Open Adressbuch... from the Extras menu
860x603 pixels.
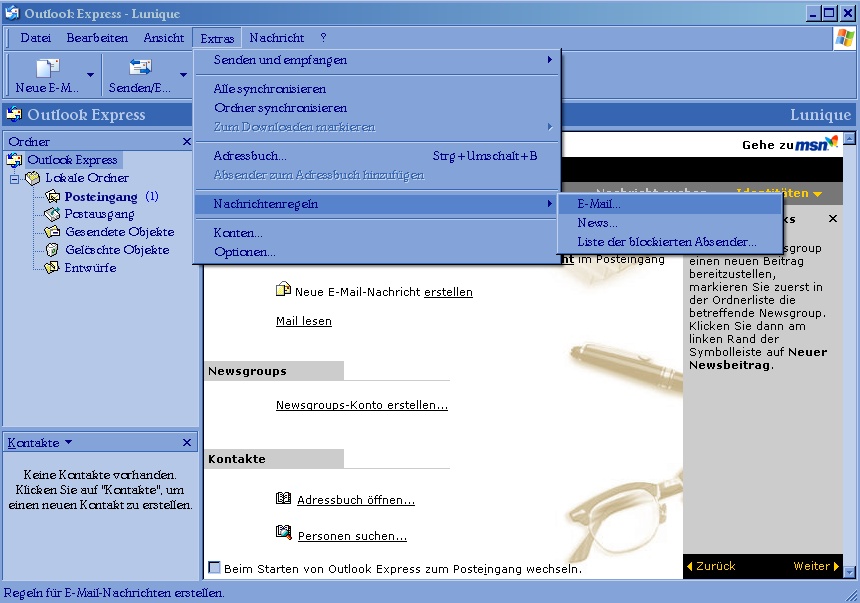click(377, 156)
